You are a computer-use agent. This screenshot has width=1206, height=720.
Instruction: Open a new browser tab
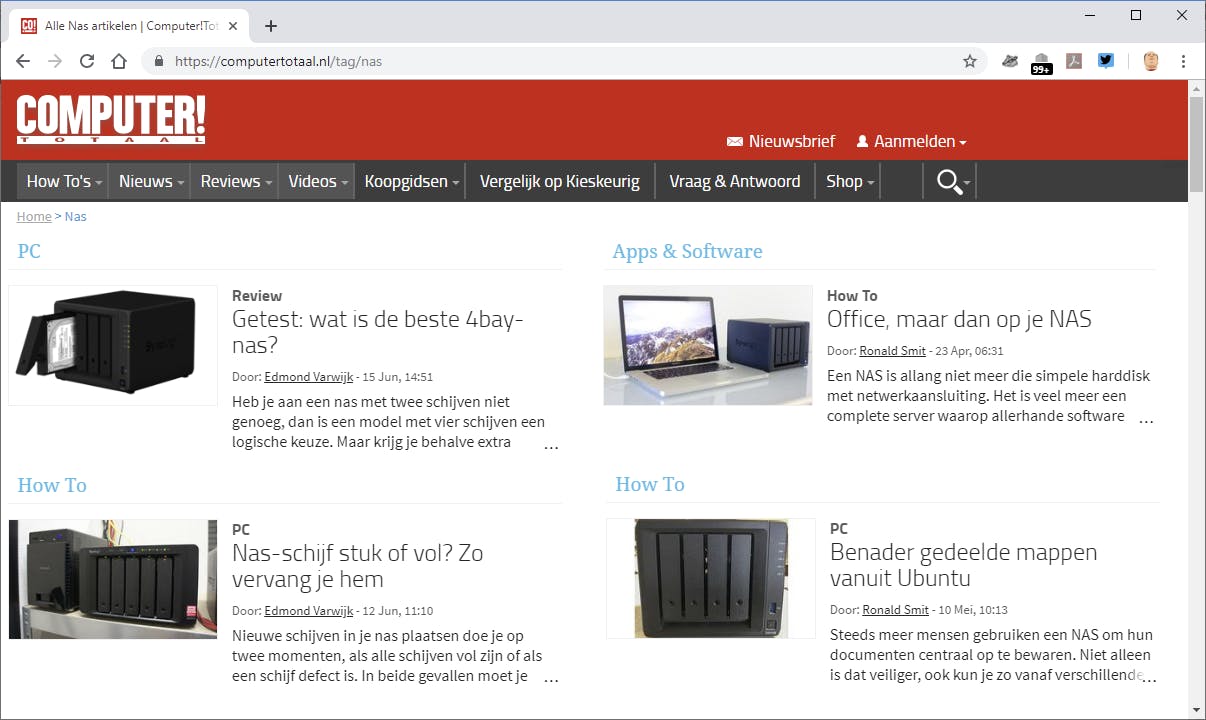click(270, 26)
